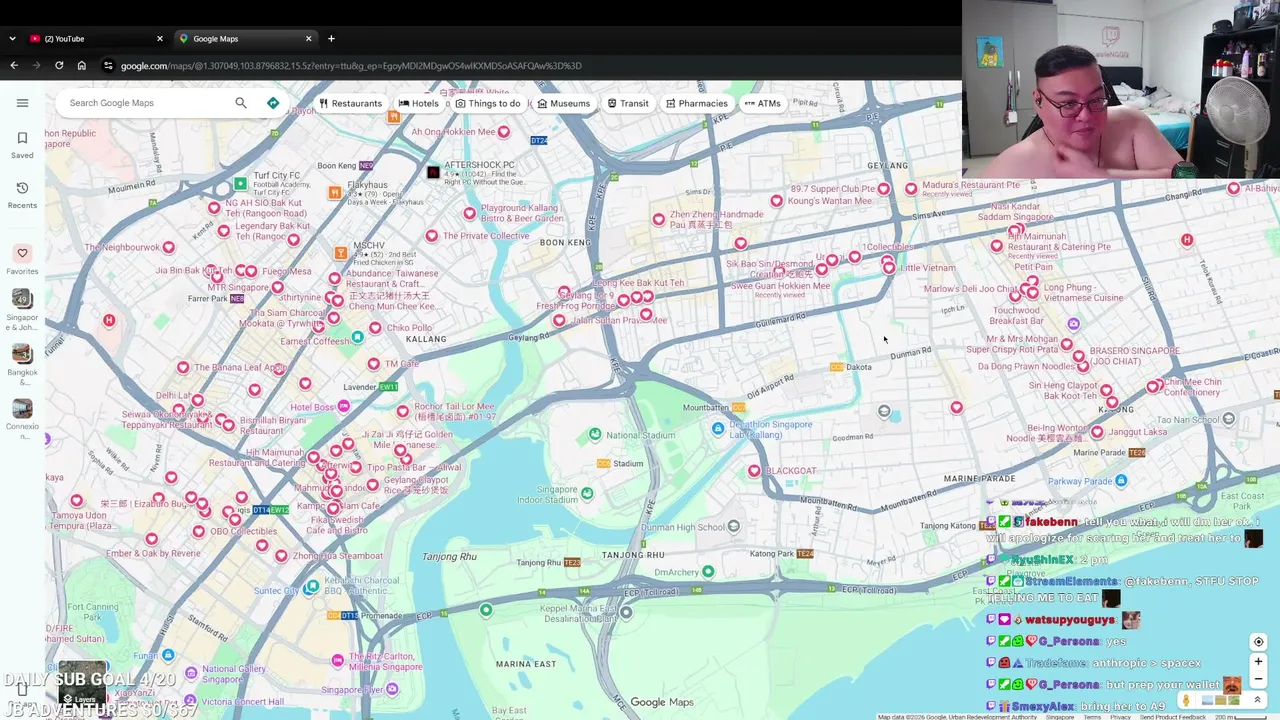Expand the browser tab search dropdown
Viewport: 1280px width, 720px height.
12,39
